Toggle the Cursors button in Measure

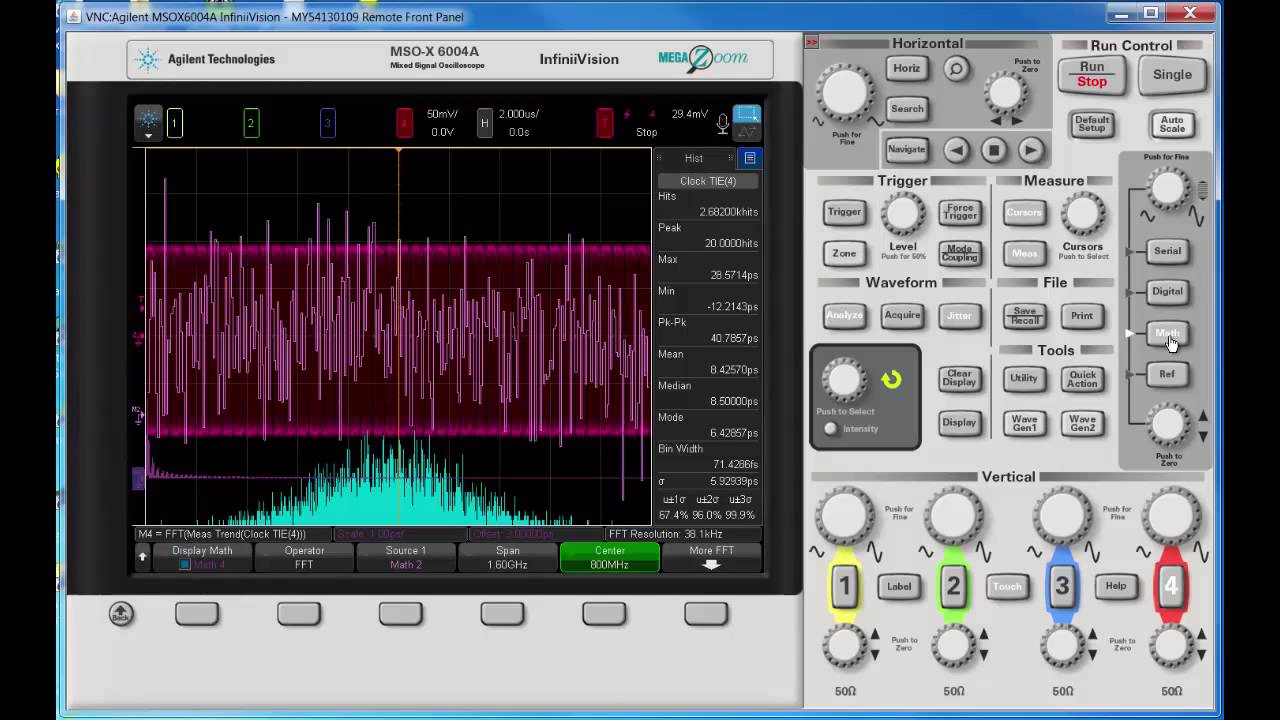[1024, 212]
